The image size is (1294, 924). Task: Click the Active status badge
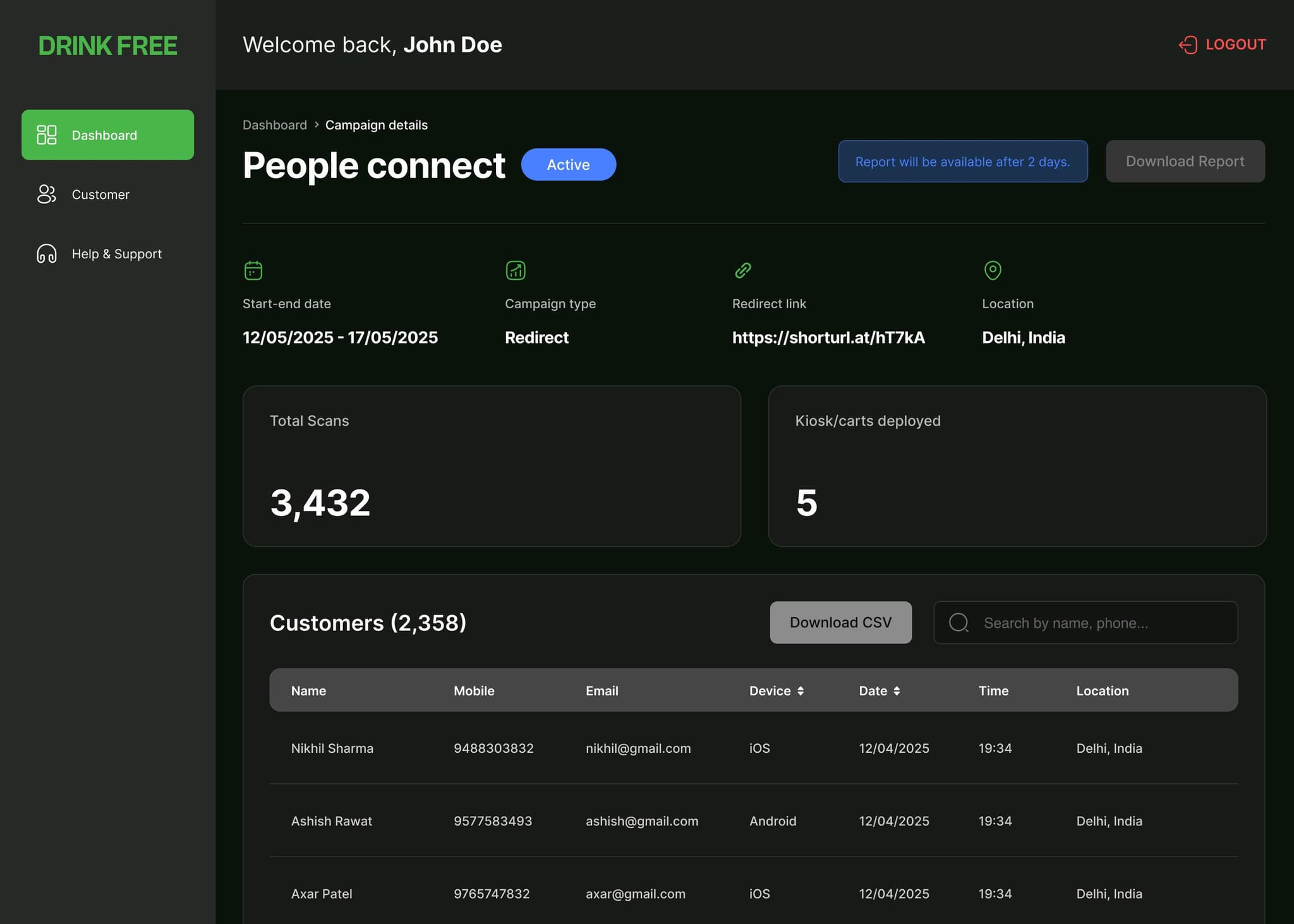tap(569, 164)
